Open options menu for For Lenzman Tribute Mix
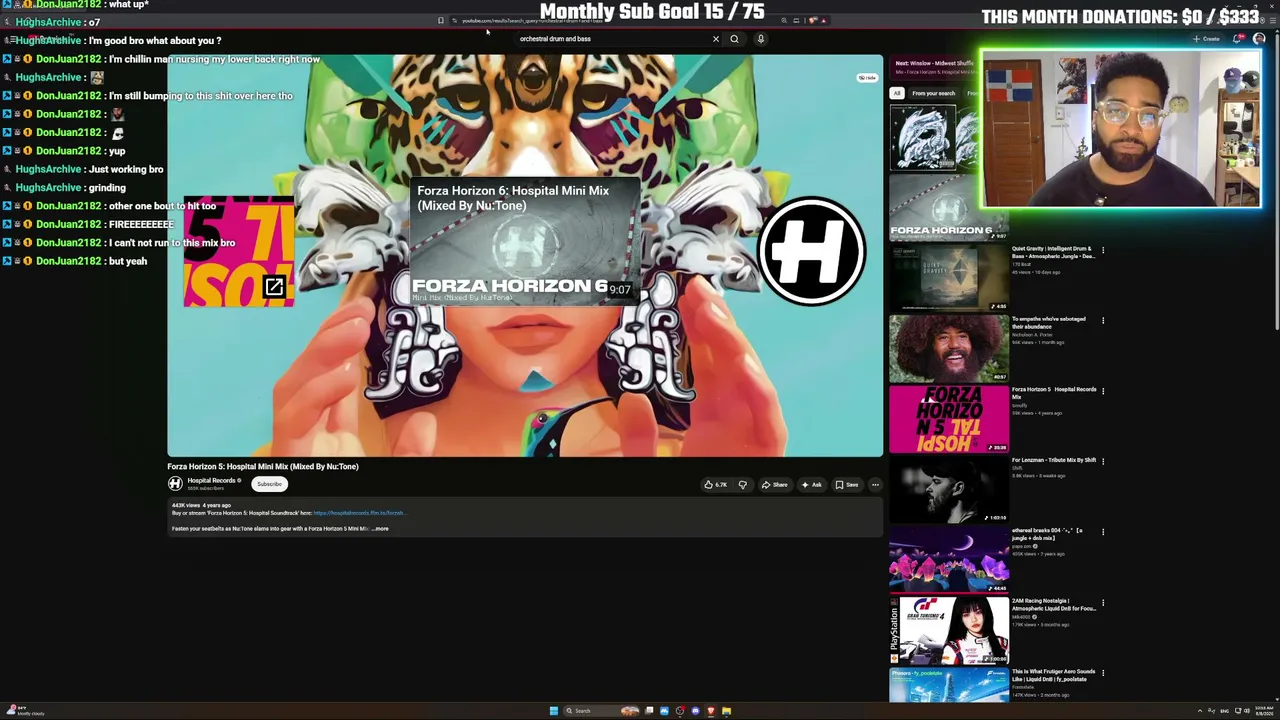This screenshot has height=720, width=1280. click(x=1103, y=462)
